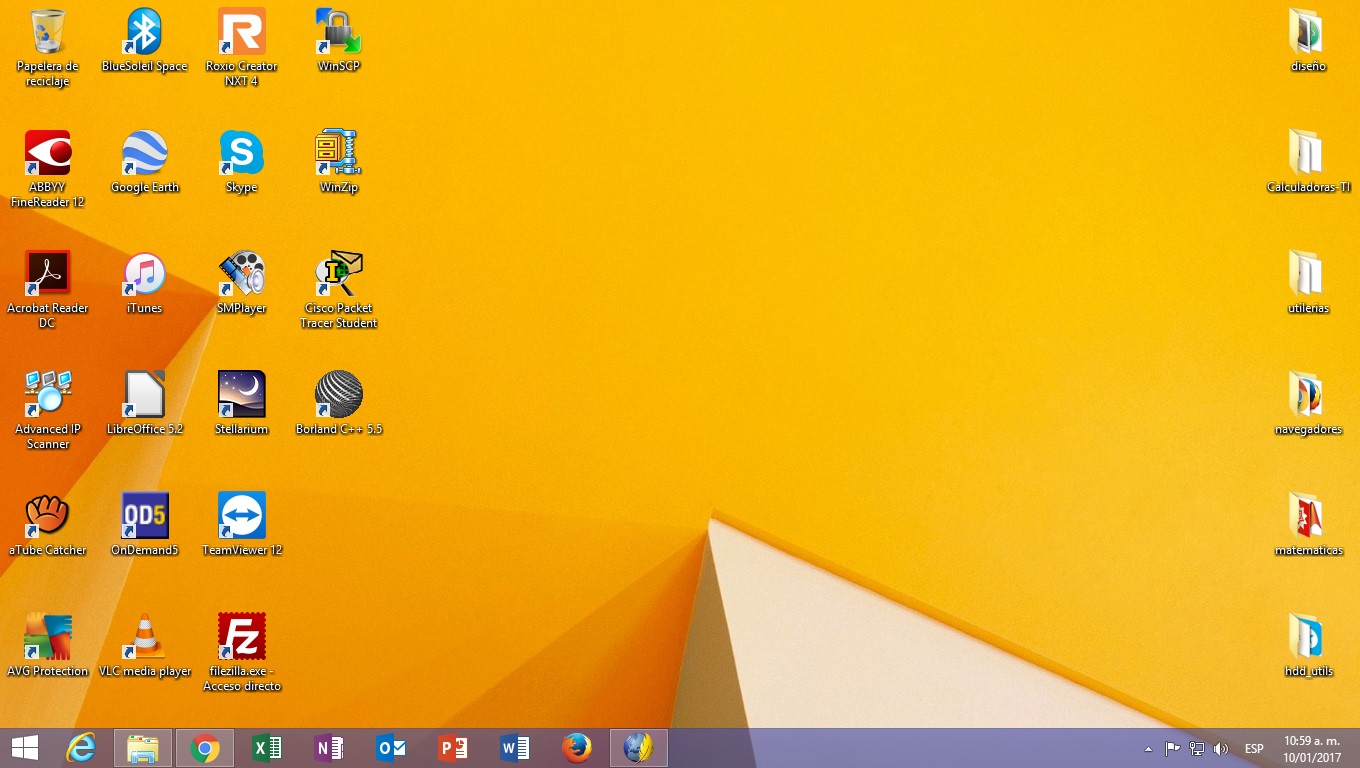
Task: Show hidden system tray icons
Action: [x=1148, y=748]
